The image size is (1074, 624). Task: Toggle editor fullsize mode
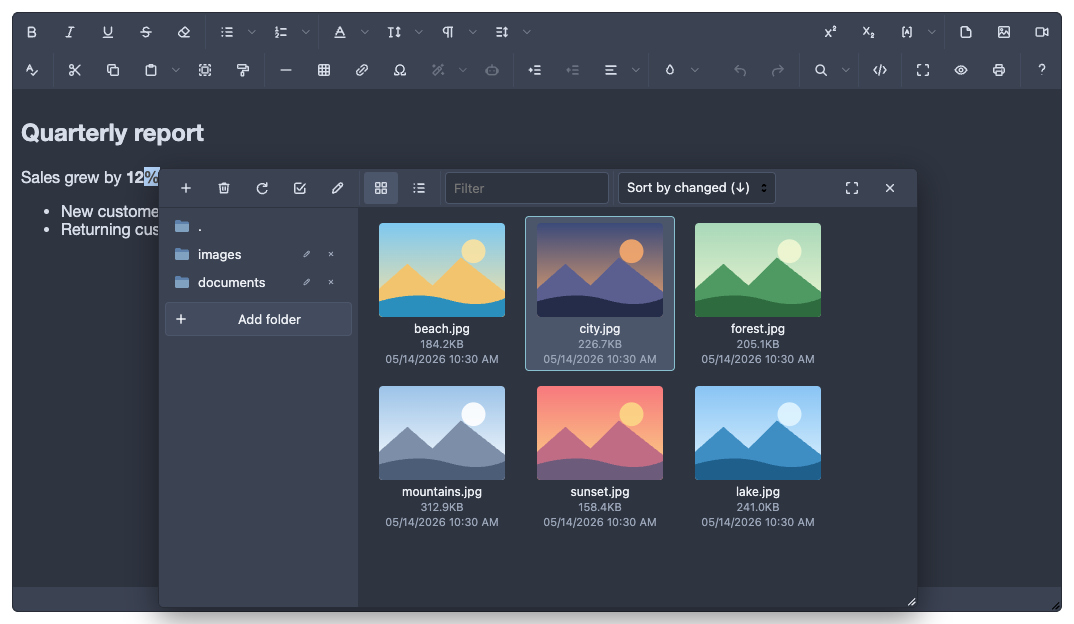(x=923, y=70)
